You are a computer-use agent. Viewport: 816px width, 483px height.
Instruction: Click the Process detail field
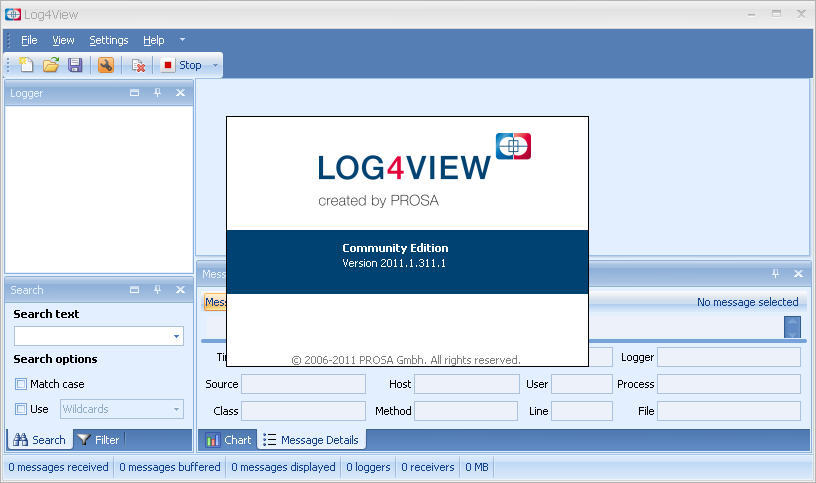729,384
